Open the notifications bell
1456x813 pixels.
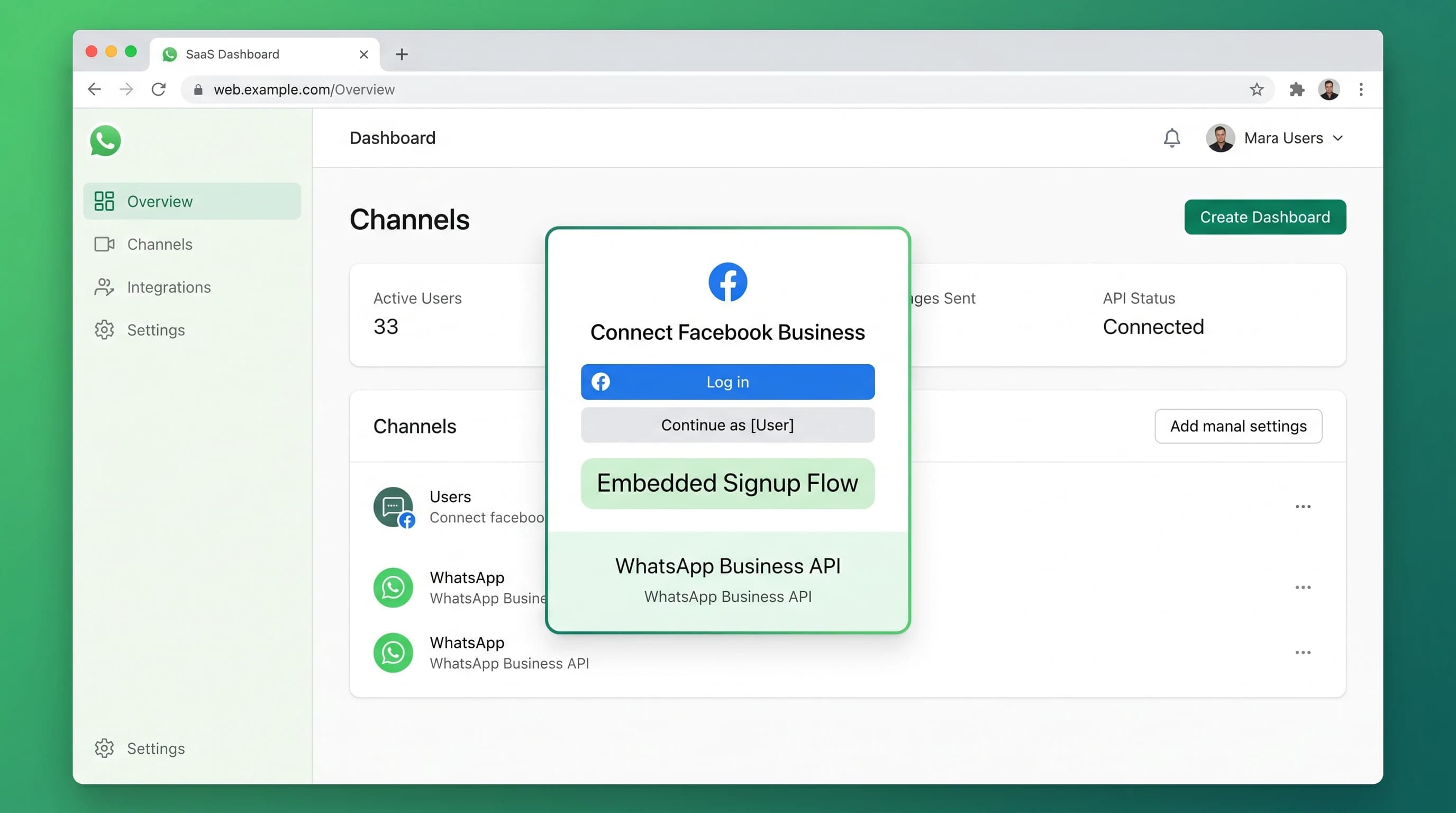1172,138
